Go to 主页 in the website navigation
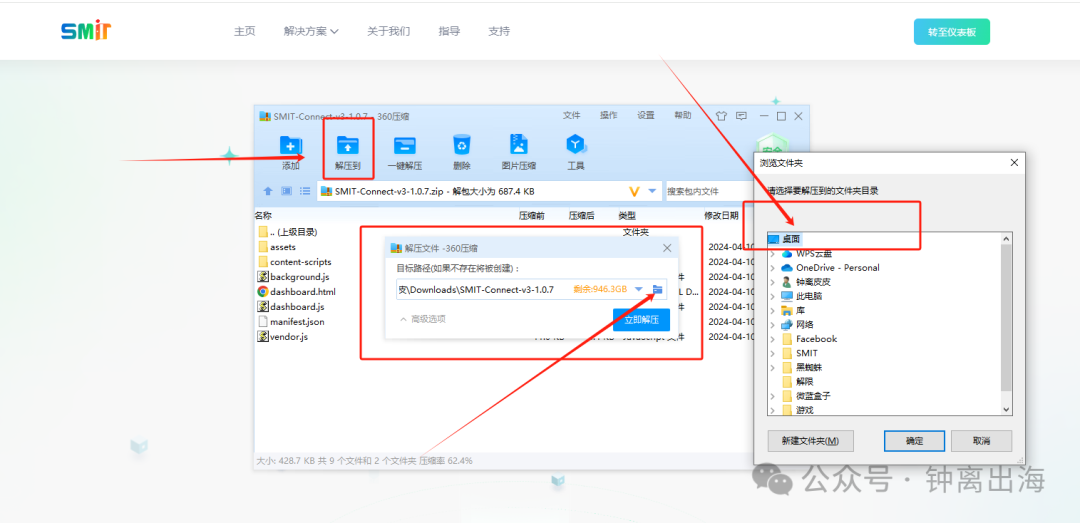The image size is (1080, 523). (245, 31)
